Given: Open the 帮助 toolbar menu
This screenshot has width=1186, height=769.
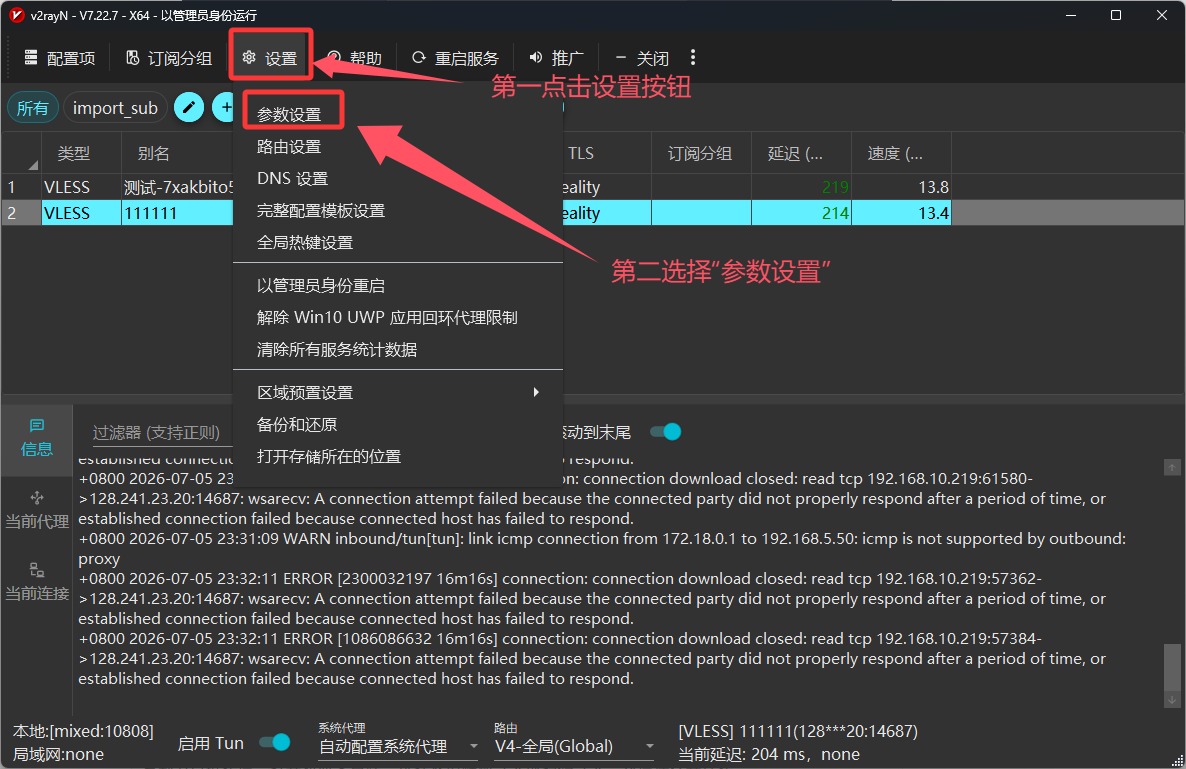Looking at the screenshot, I should (355, 58).
